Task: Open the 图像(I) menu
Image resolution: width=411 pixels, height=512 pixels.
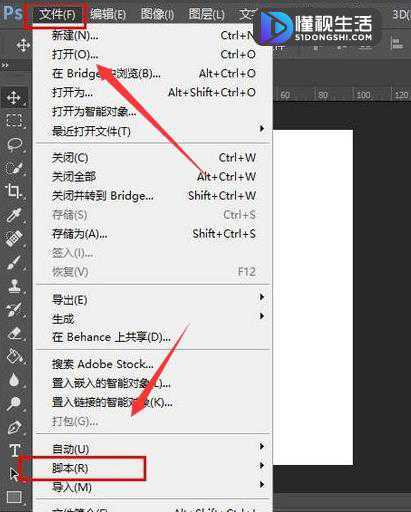Action: 157,14
